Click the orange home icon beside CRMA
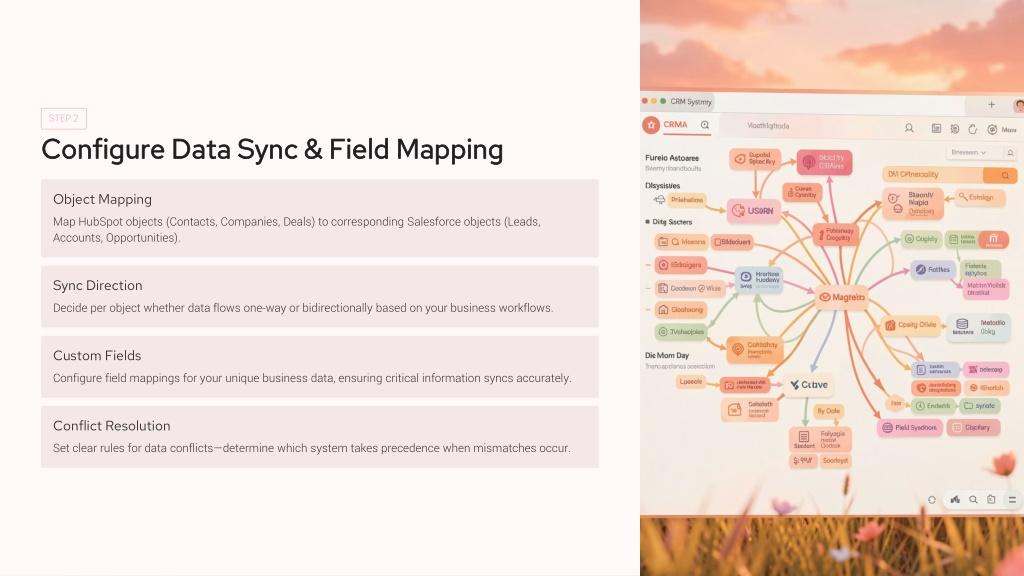Screen dimensions: 1024x576 point(651,125)
